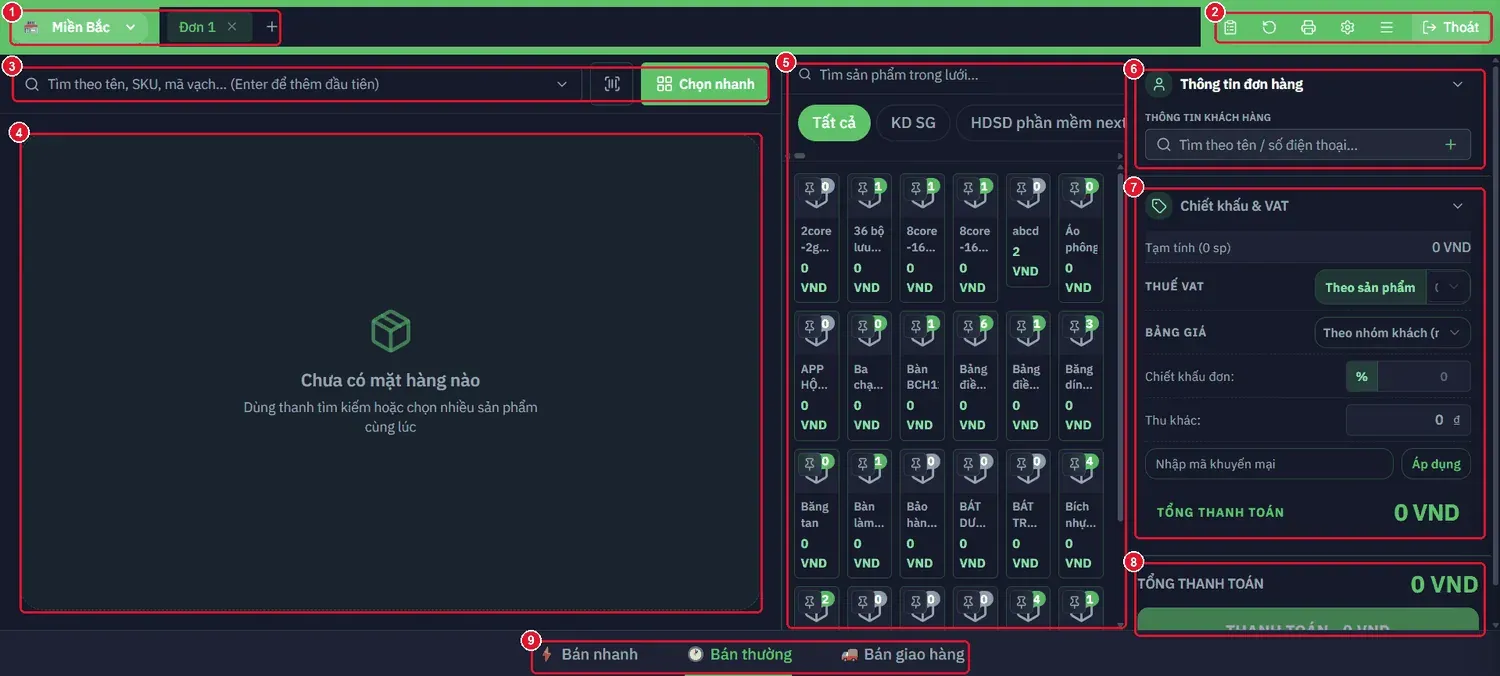Show the HDSD phần mềm next category
This screenshot has height=676, width=1500.
click(x=1040, y=123)
